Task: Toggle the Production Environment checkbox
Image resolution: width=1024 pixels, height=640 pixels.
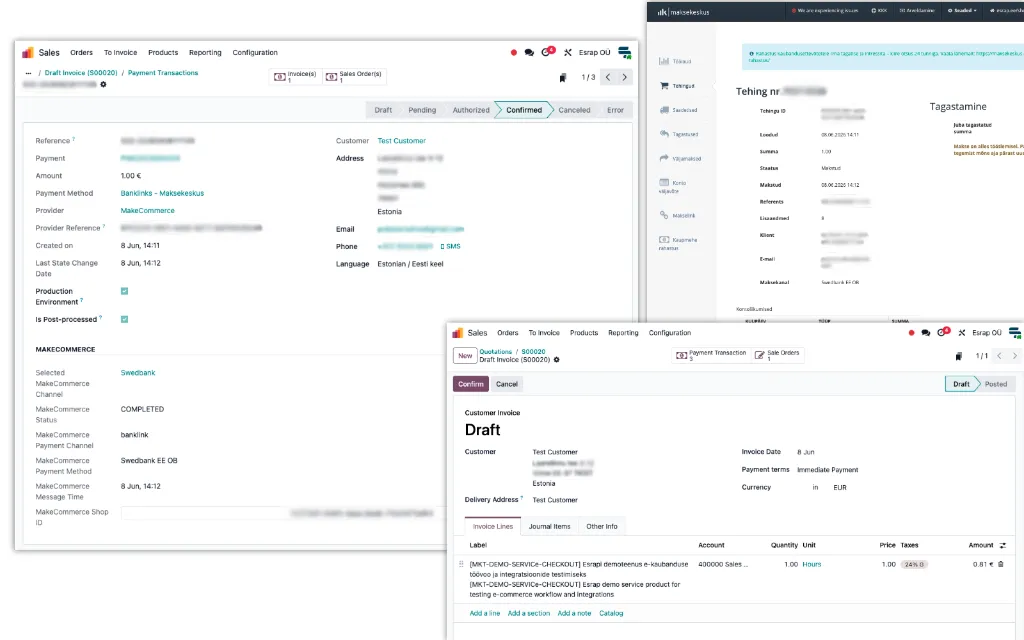Action: point(124,291)
